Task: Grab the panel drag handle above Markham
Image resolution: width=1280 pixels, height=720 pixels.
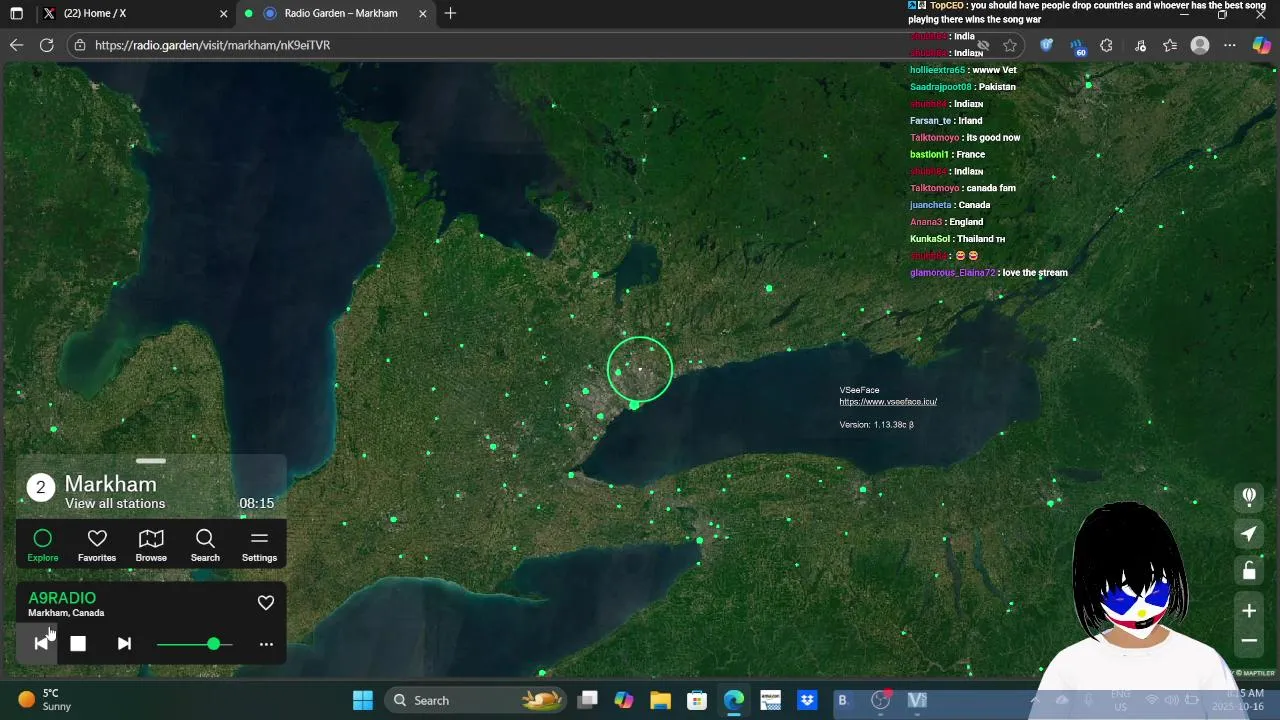Action: tap(151, 461)
